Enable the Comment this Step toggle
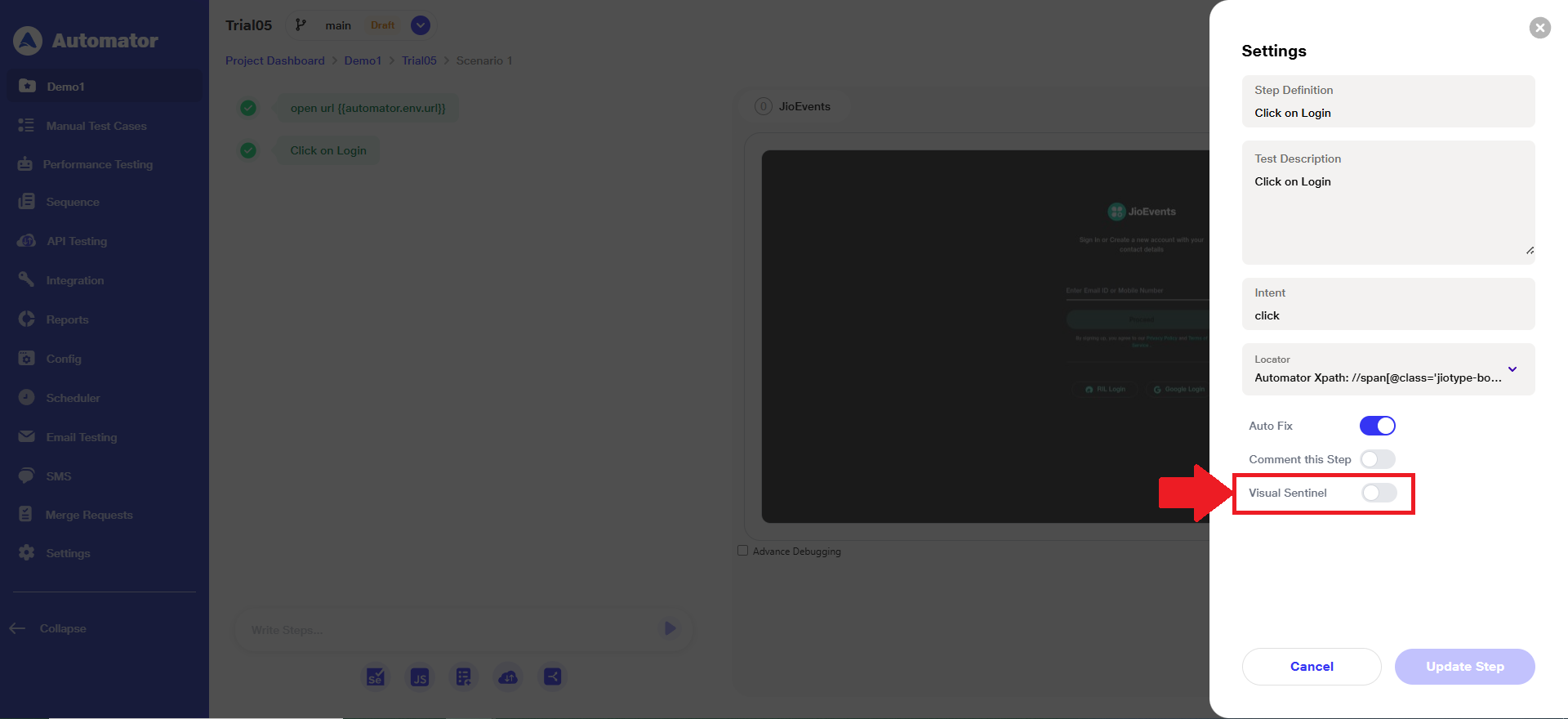 pyautogui.click(x=1377, y=459)
